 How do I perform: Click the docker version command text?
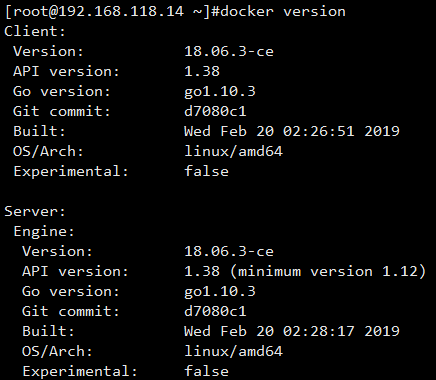[x=283, y=12]
